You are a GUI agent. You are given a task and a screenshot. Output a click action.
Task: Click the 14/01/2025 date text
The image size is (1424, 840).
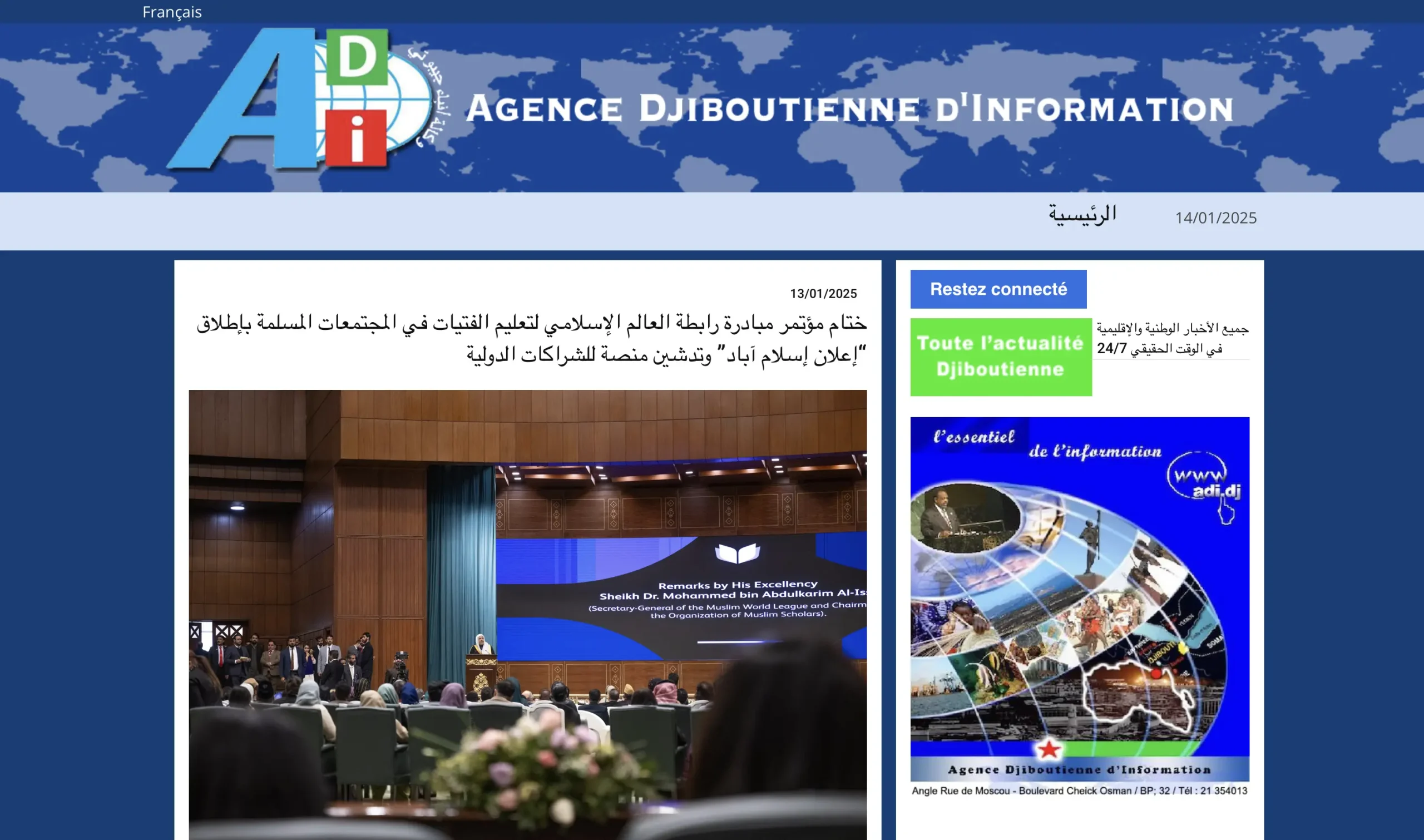[x=1216, y=218]
